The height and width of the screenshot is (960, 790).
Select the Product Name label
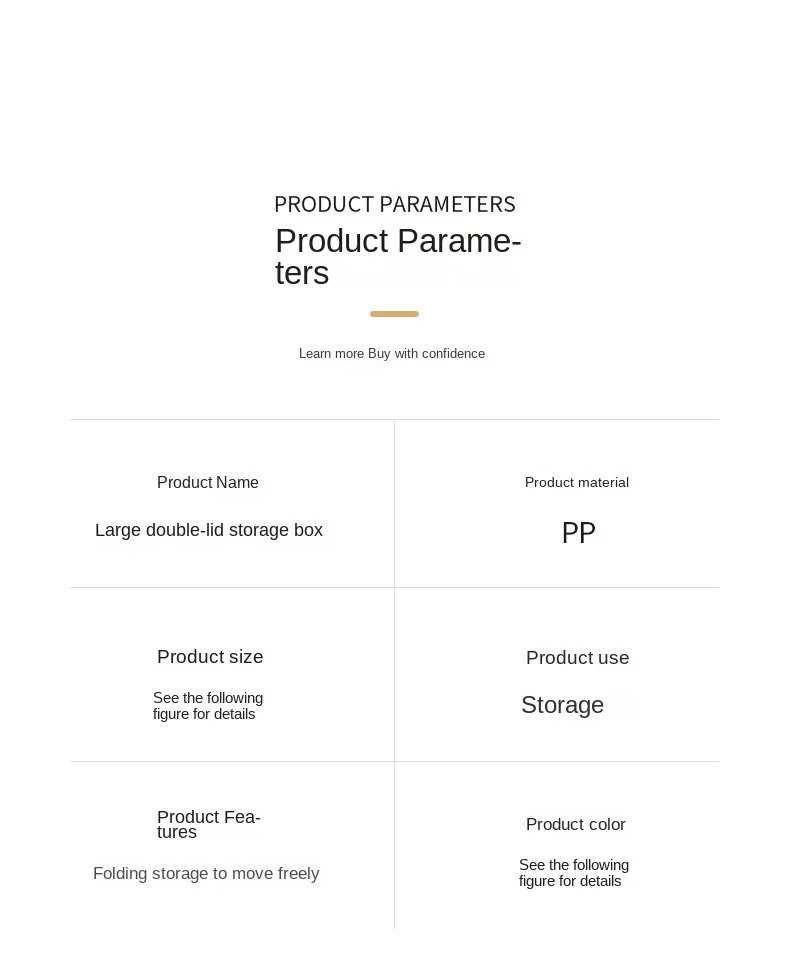coord(208,483)
